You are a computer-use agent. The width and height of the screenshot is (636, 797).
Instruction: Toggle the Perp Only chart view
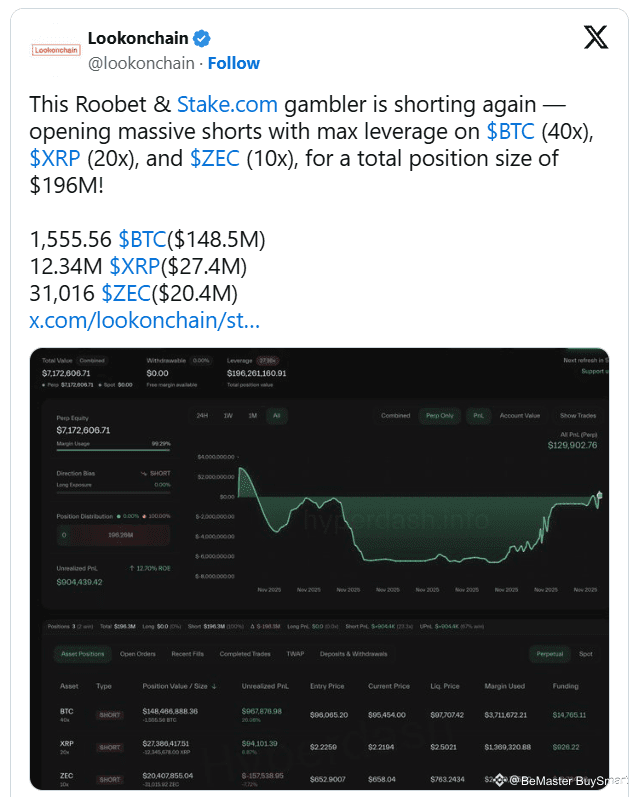point(438,415)
